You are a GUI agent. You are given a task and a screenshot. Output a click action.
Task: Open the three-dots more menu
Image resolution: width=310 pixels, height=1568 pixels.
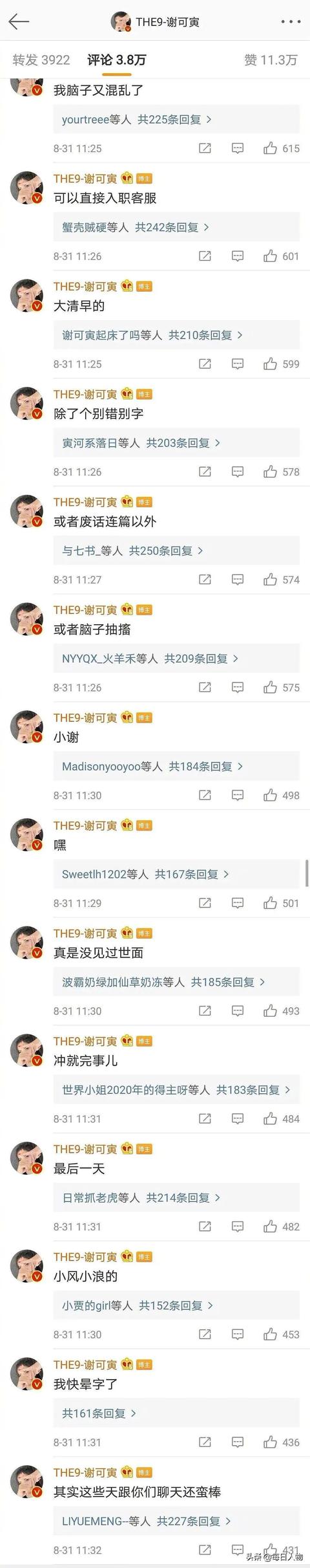pyautogui.click(x=291, y=22)
